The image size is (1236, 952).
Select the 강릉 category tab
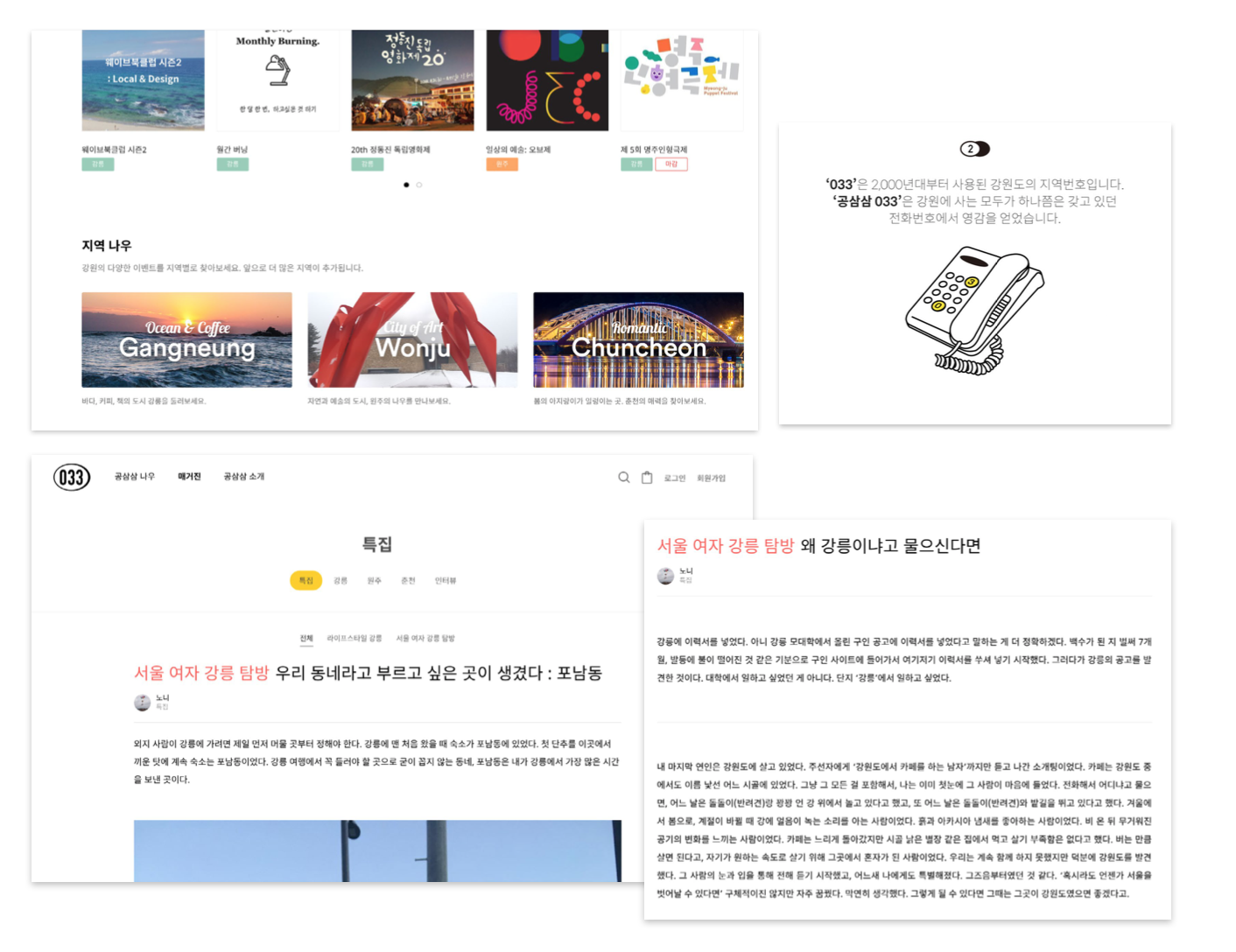(341, 581)
